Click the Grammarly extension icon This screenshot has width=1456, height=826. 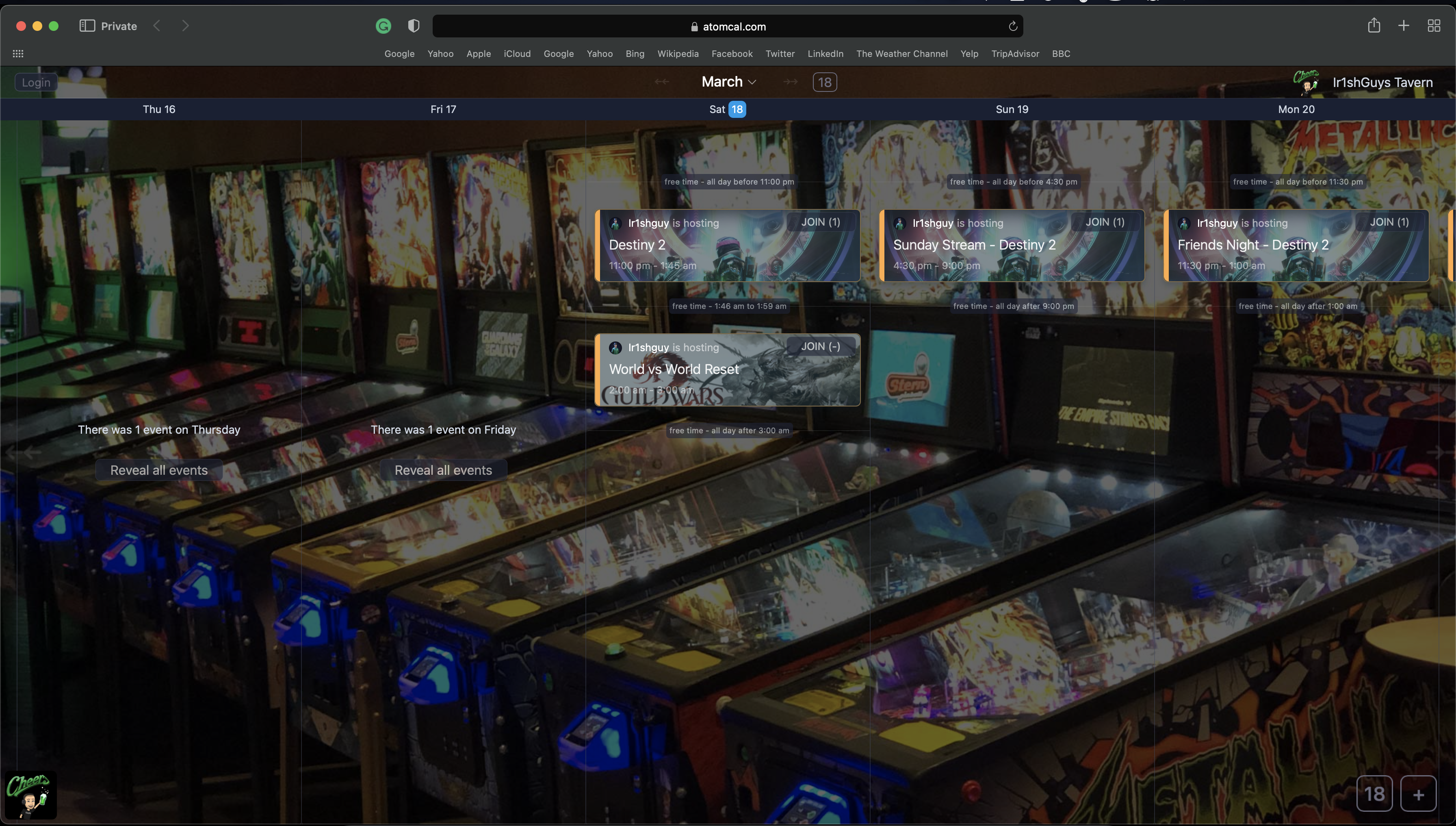click(383, 26)
